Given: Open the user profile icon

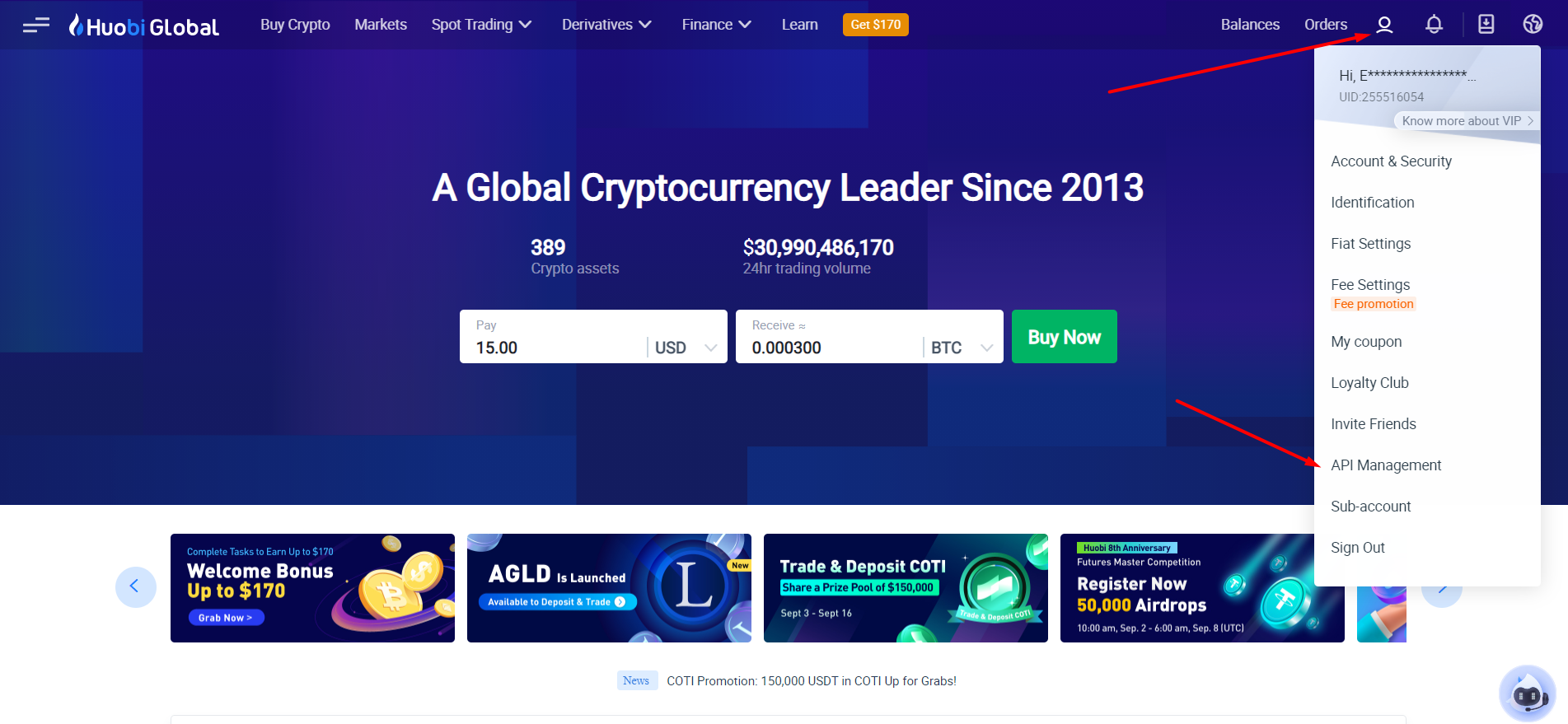Looking at the screenshot, I should 1384,25.
